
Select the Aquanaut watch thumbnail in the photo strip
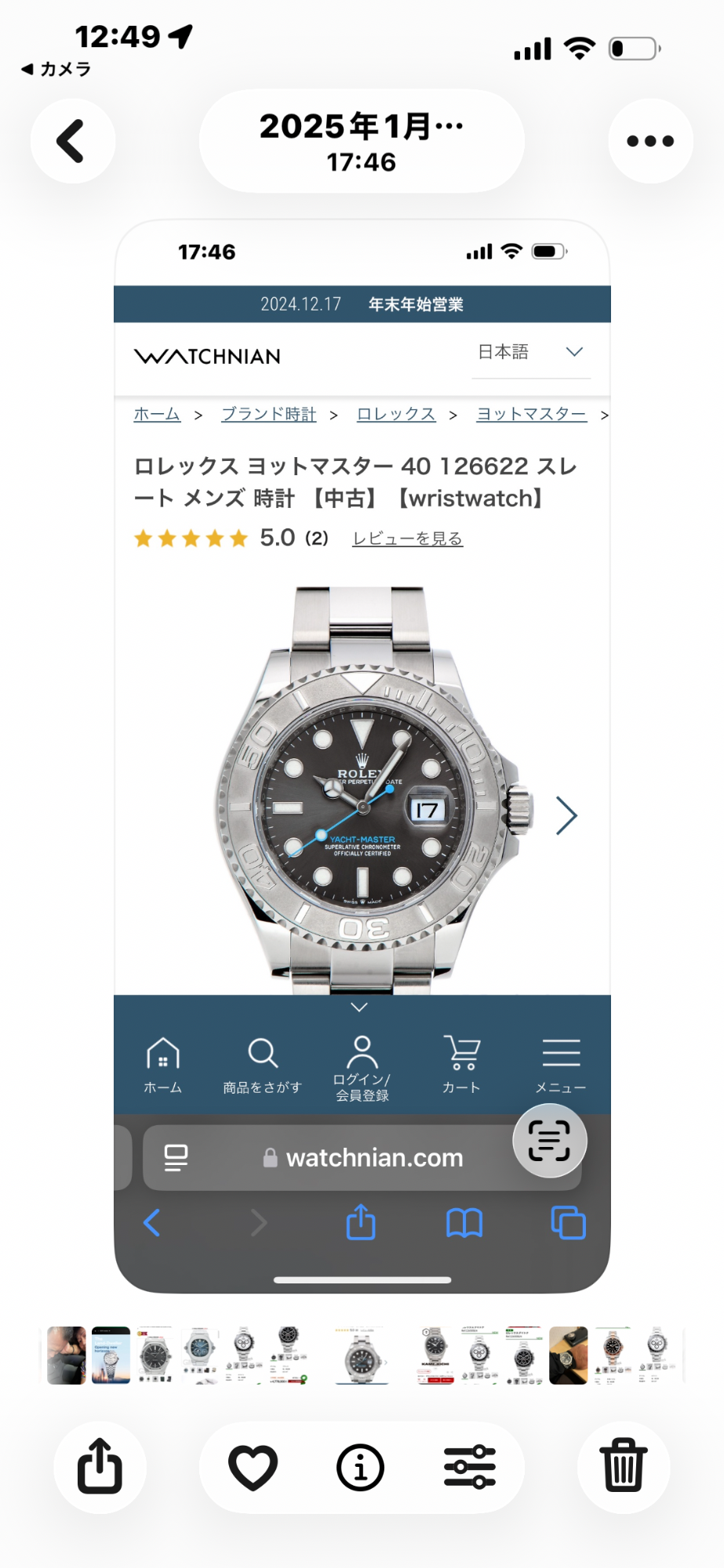[x=199, y=1356]
